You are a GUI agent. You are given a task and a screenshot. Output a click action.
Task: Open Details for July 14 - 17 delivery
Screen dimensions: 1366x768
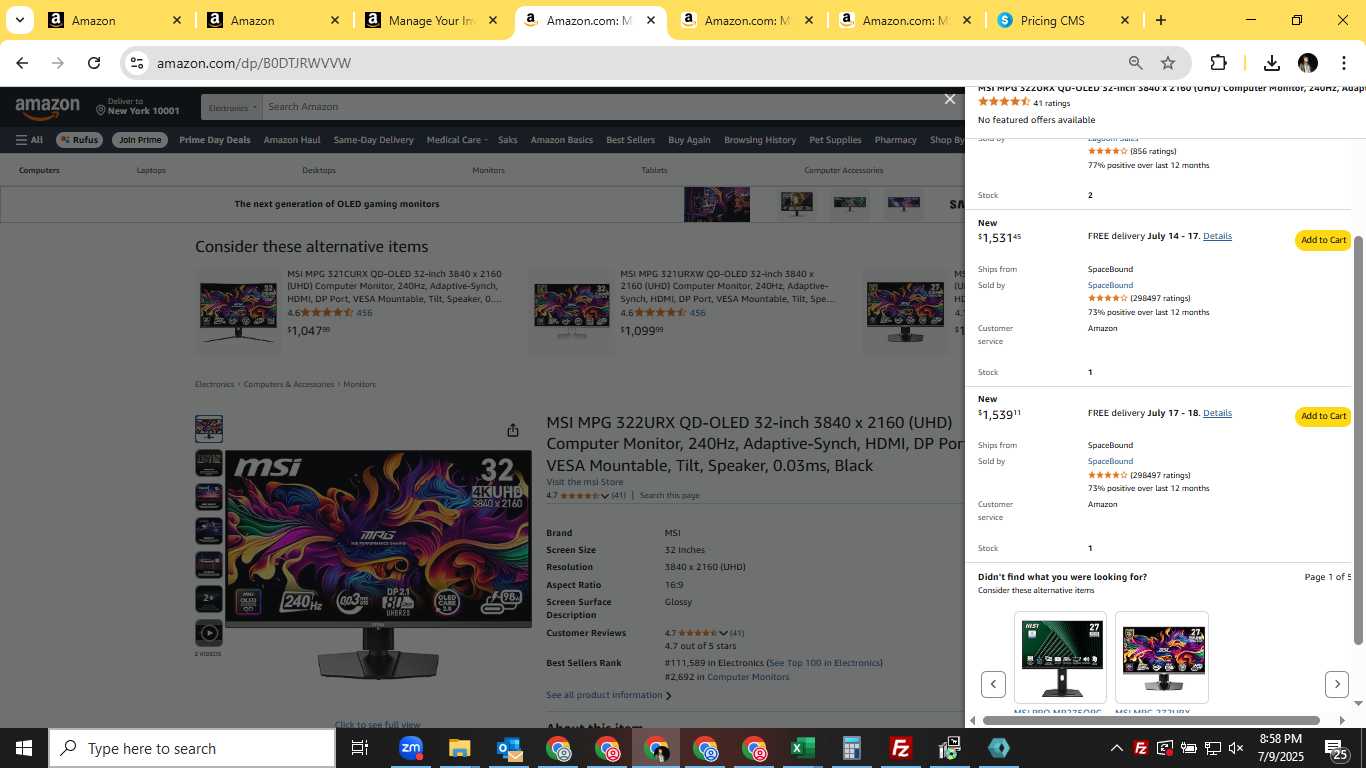[x=1217, y=236]
